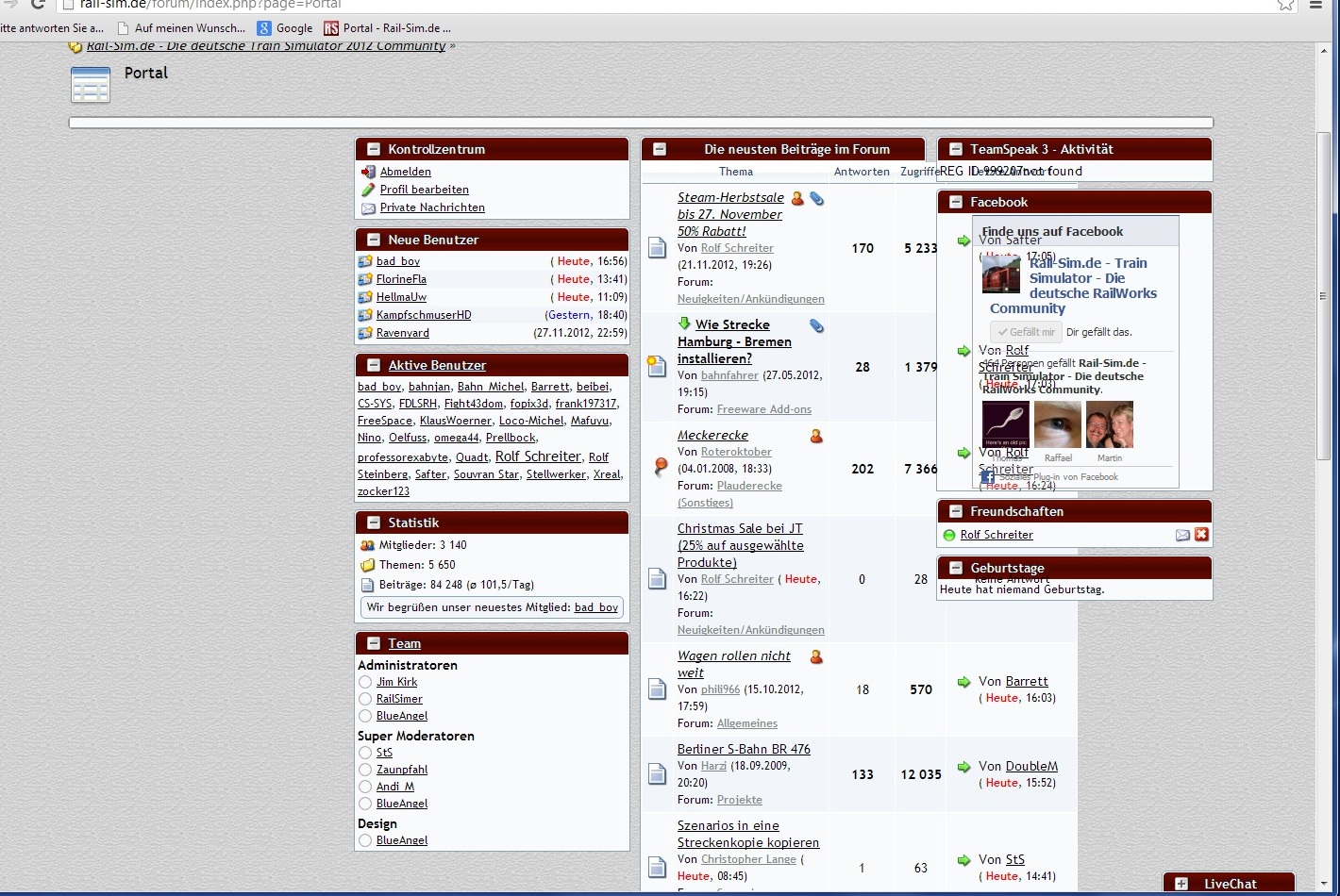The height and width of the screenshot is (896, 1340).
Task: Remove Rolf Schreiter from friends with red X
Action: pos(1201,535)
